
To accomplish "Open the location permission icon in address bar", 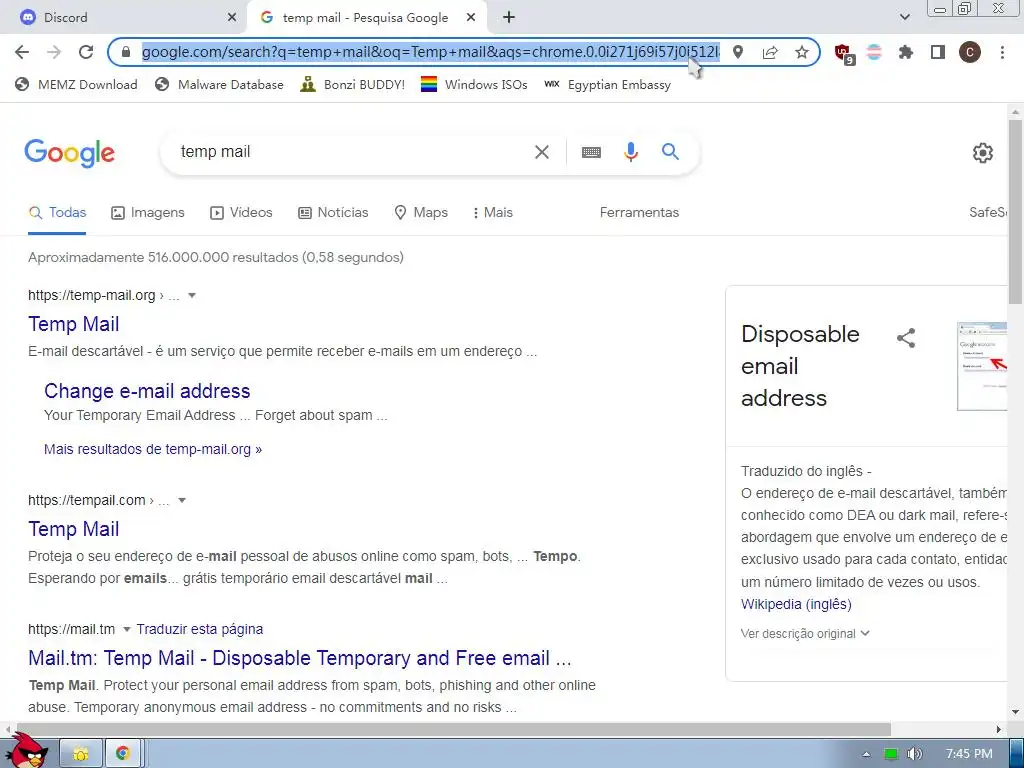I will [738, 52].
